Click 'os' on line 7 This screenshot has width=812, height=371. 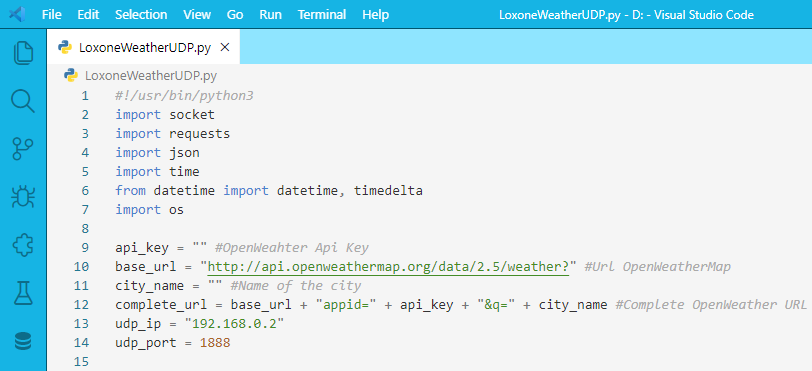tap(177, 210)
